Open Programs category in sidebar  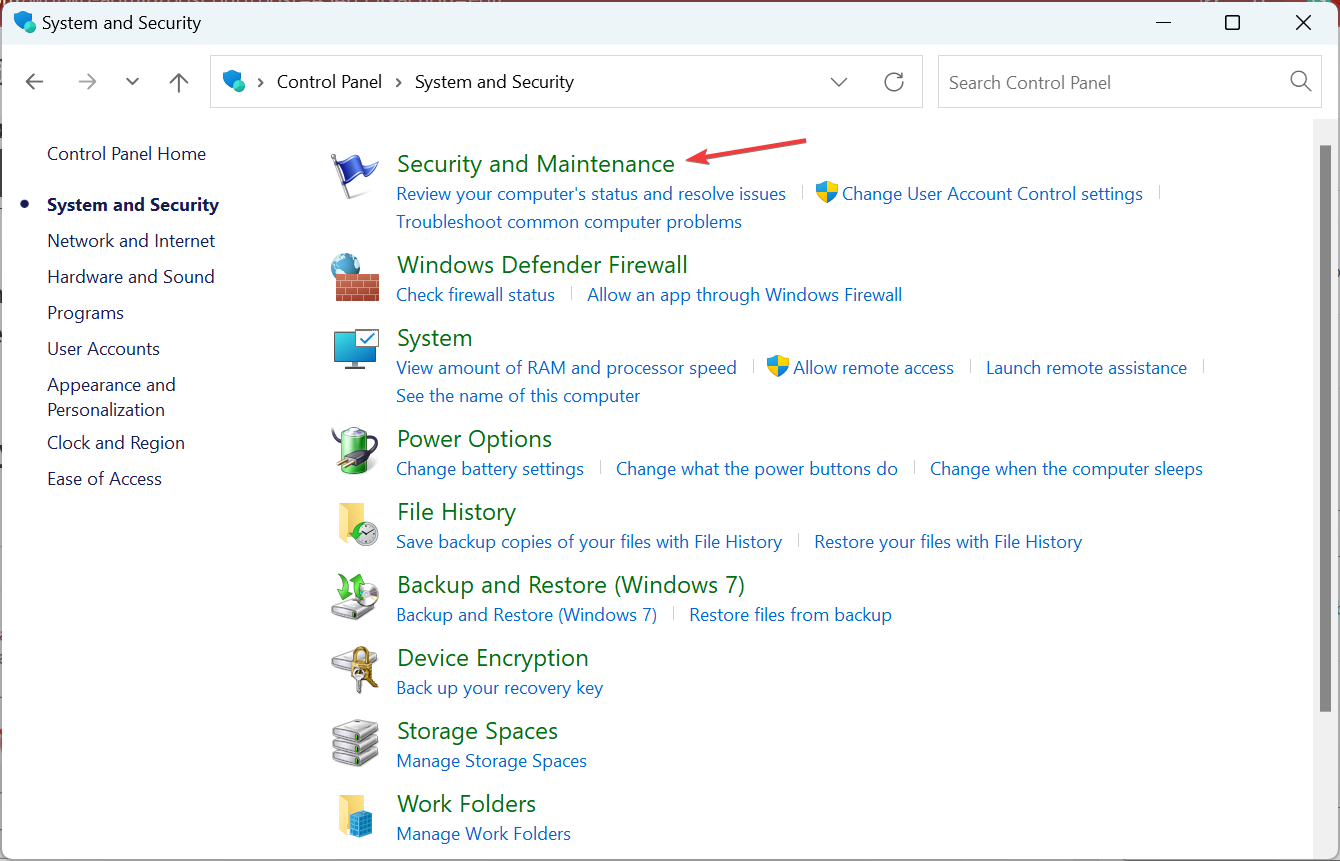85,313
